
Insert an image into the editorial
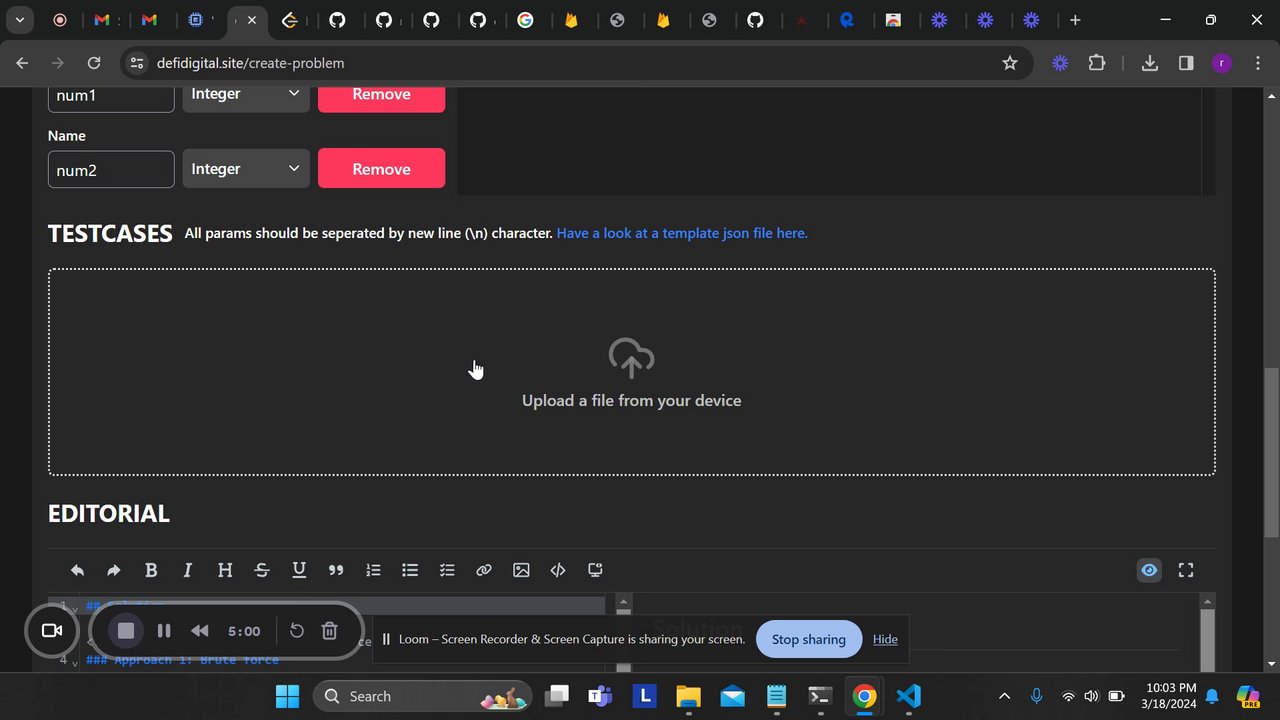tap(521, 570)
